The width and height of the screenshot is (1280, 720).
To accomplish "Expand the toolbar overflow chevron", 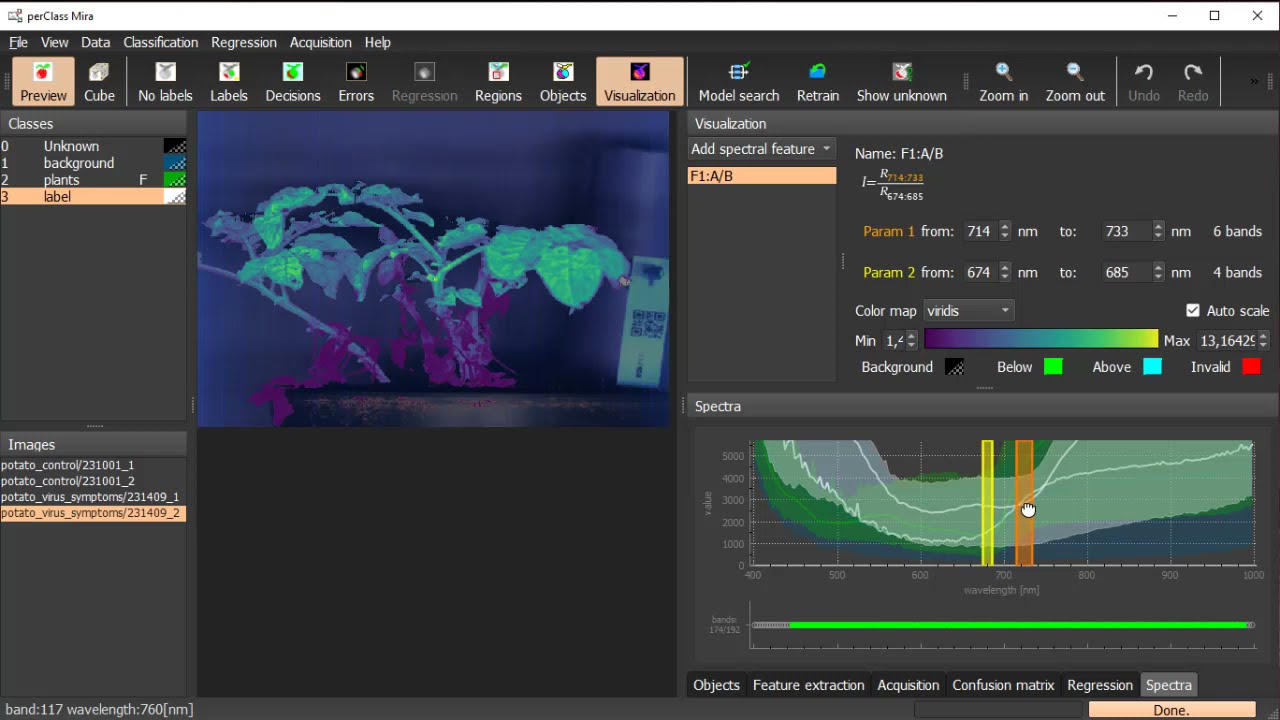I will click(x=1253, y=82).
